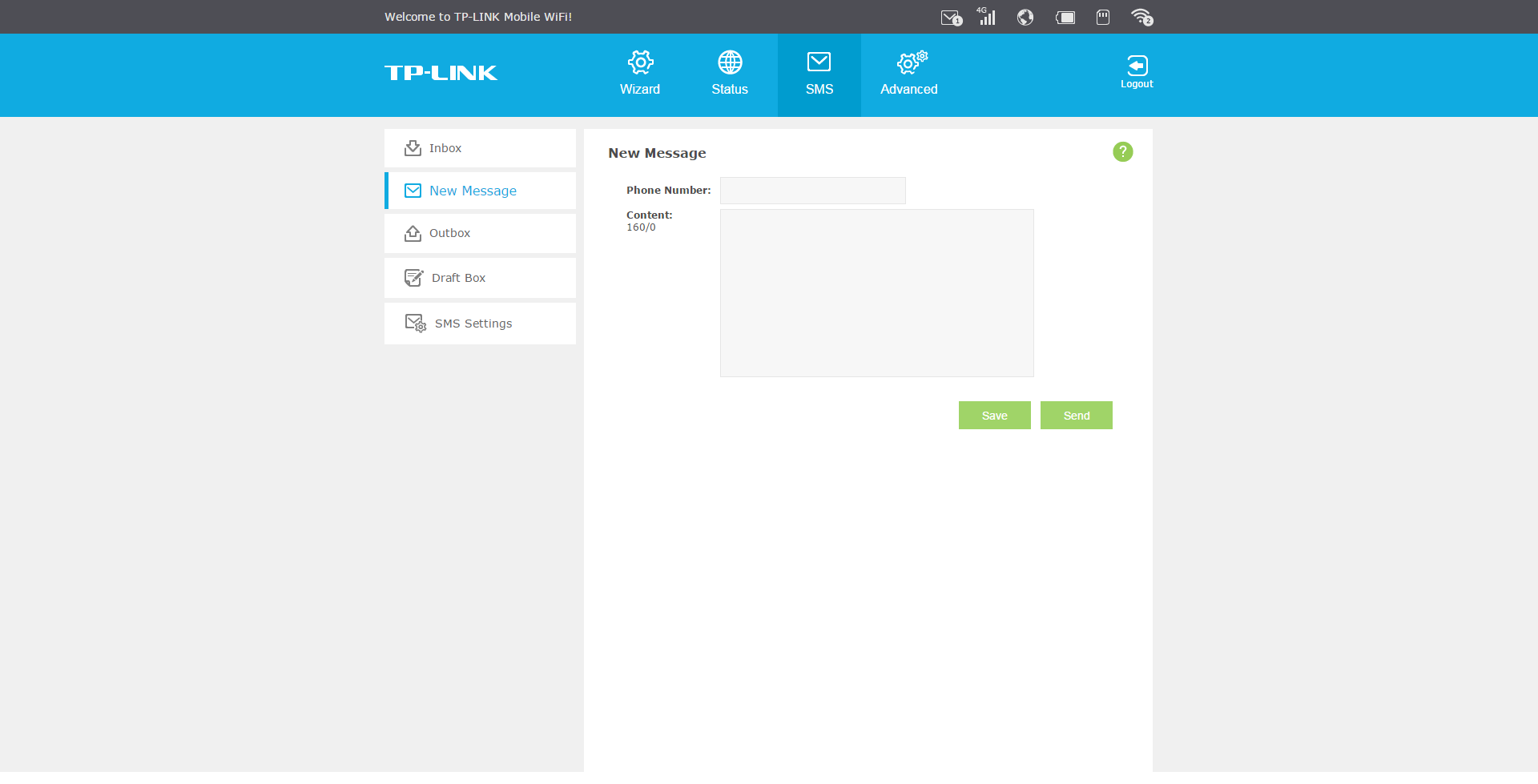The height and width of the screenshot is (784, 1538).
Task: Go to the Wizard tab
Action: [640, 74]
